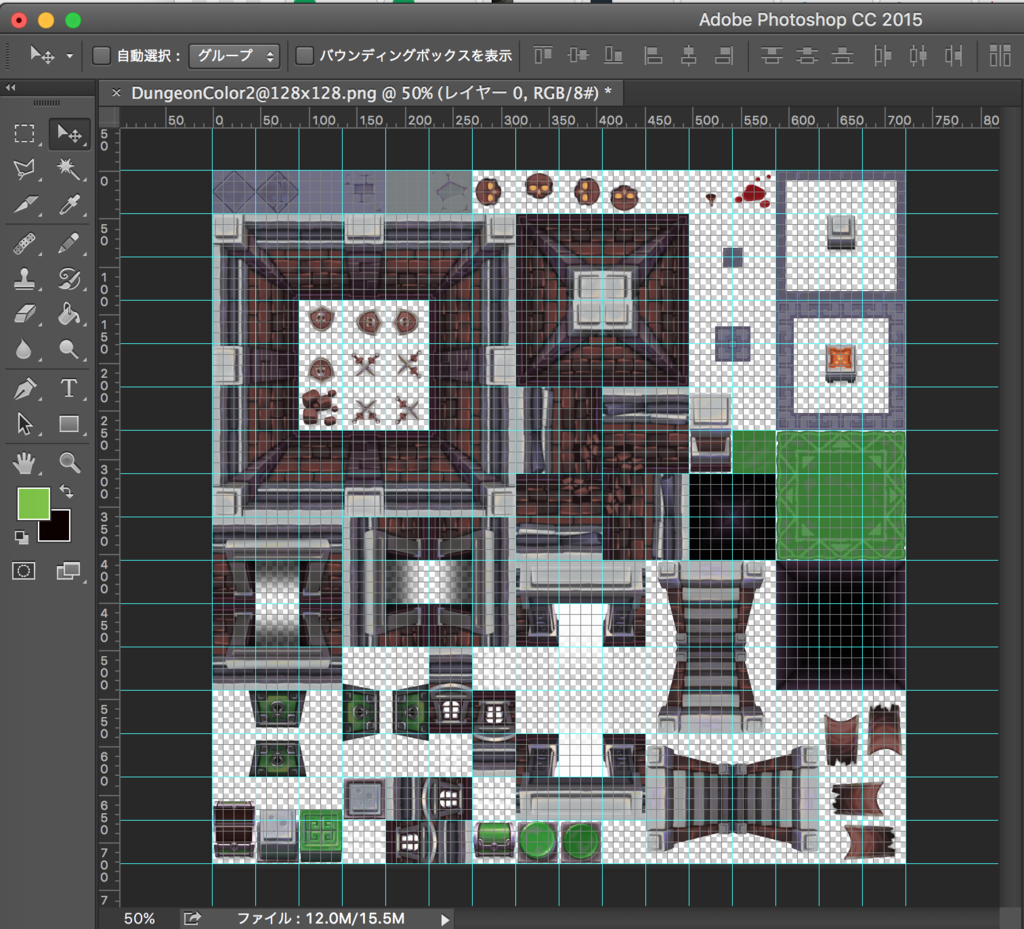Screen dimensions: 1024x929
Task: Click the ruler origin corner box
Action: 109,118
